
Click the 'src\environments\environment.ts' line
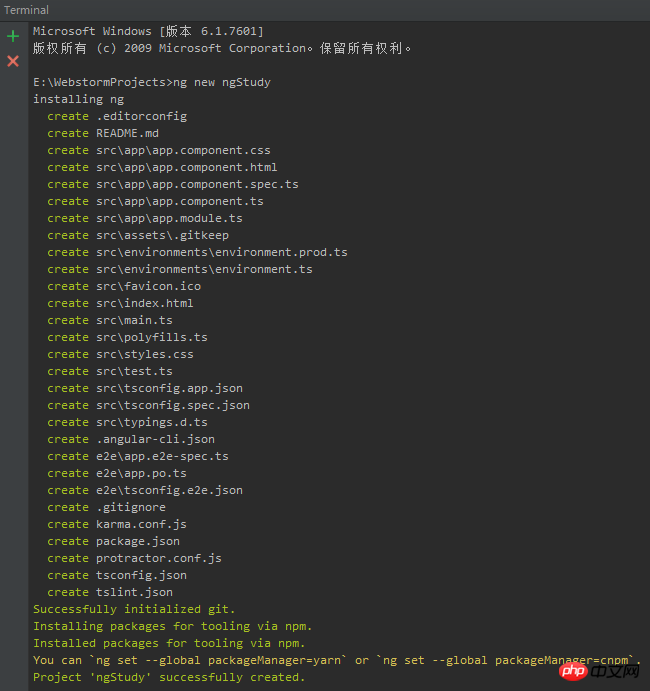(180, 269)
